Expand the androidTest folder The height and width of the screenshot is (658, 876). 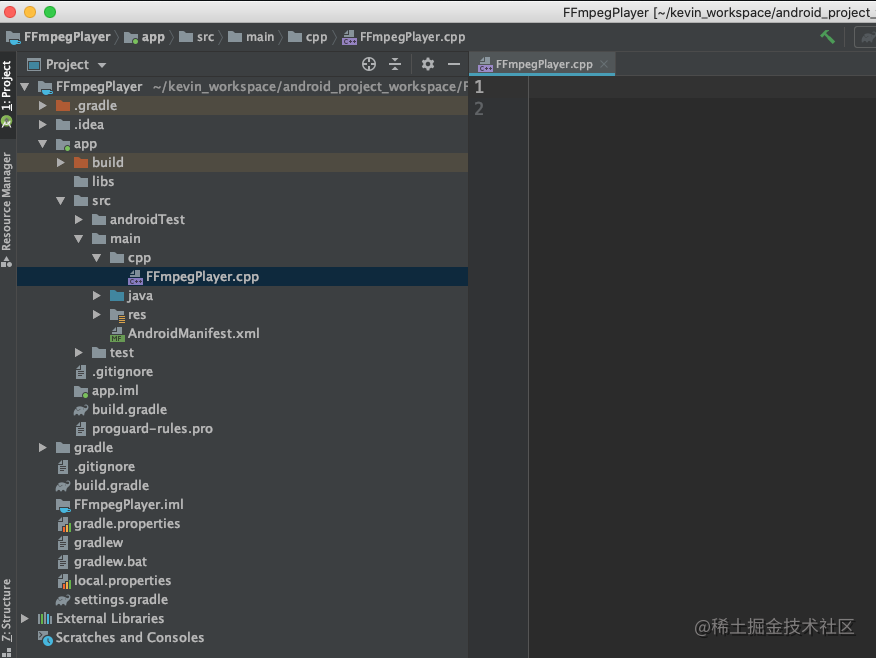(78, 220)
